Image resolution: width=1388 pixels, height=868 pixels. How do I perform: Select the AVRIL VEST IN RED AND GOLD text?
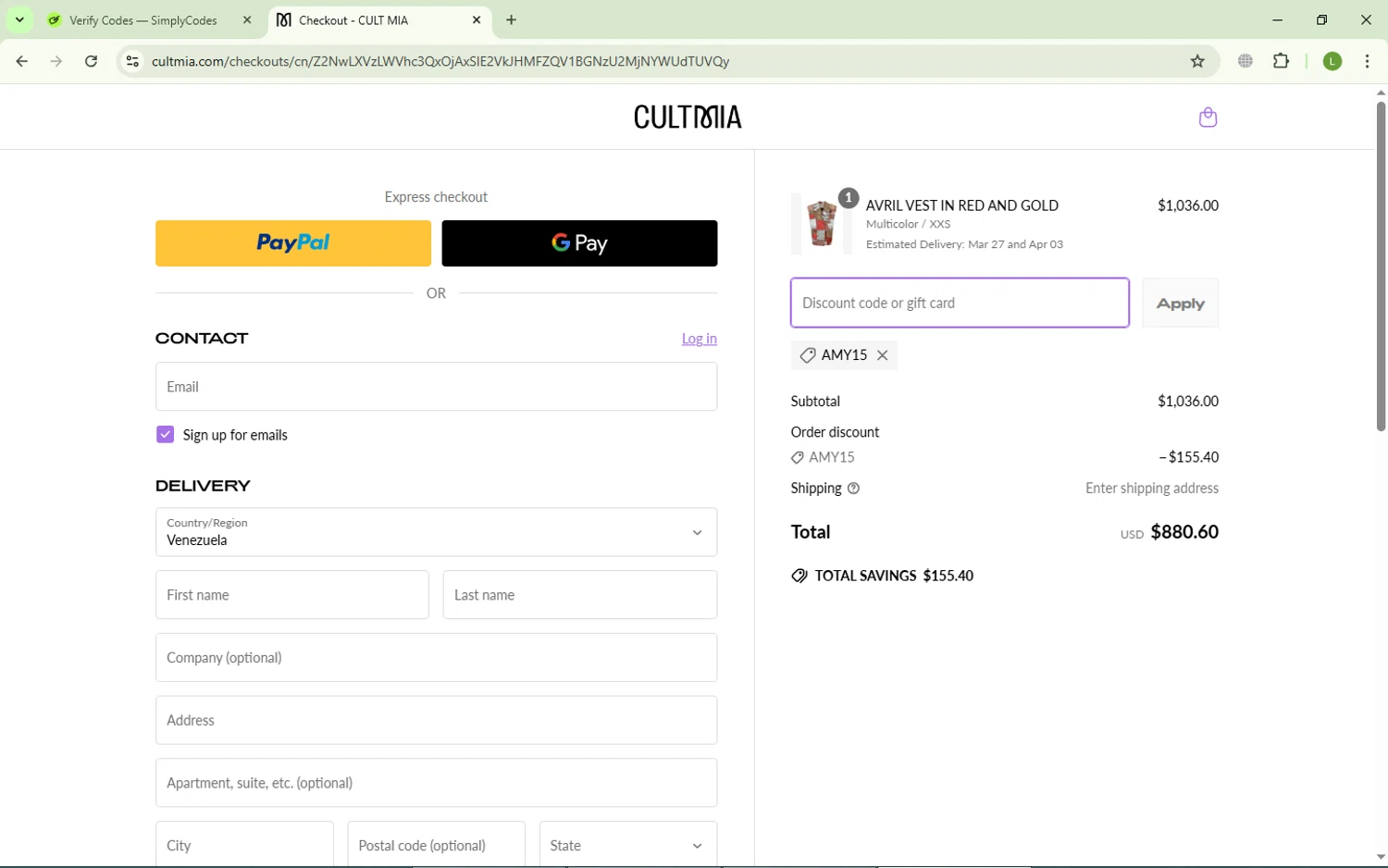click(x=961, y=205)
